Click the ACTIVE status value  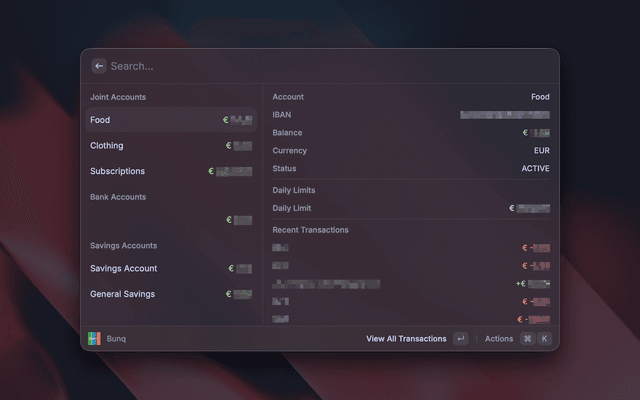point(535,169)
